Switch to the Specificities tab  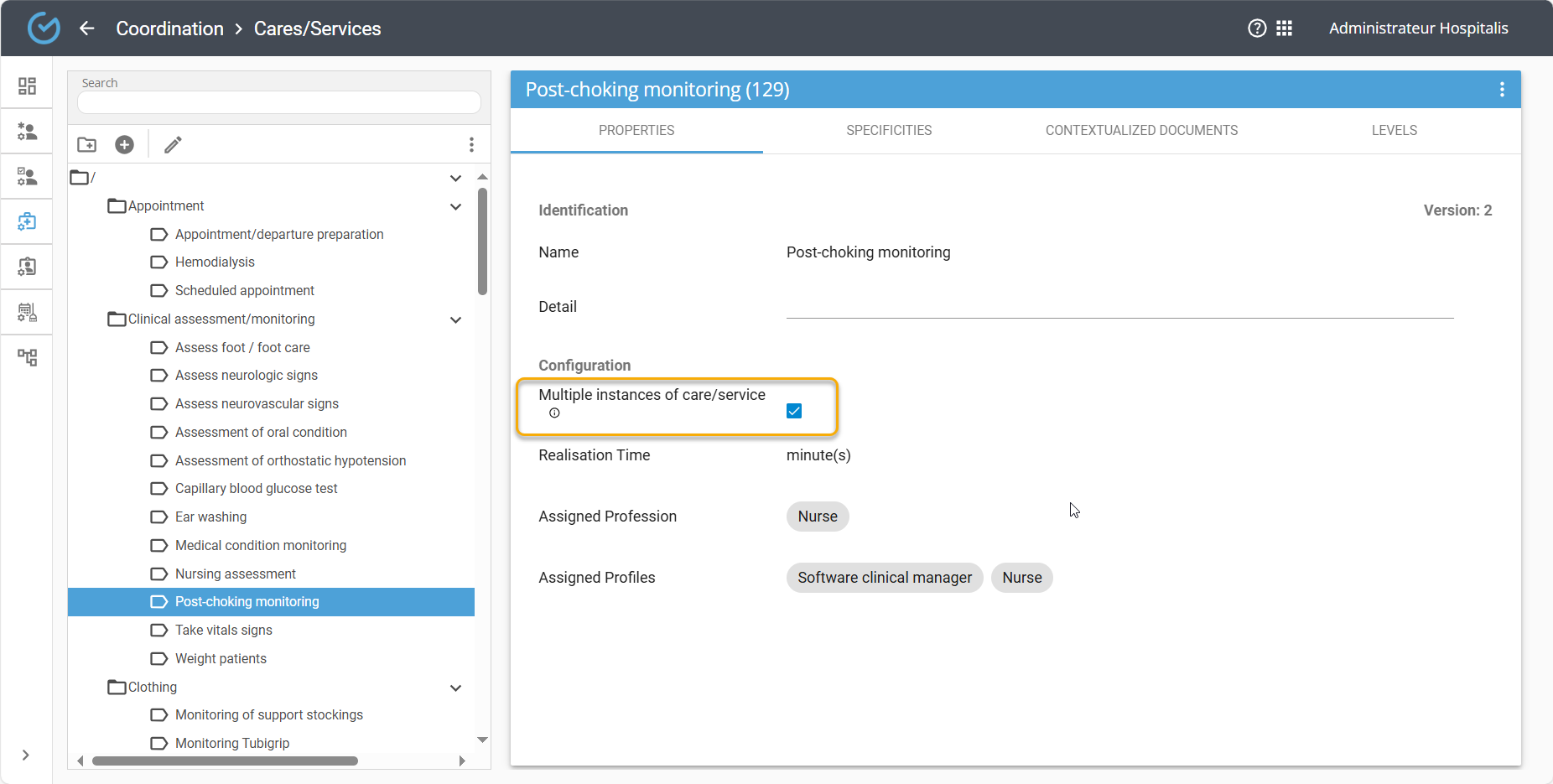click(889, 131)
